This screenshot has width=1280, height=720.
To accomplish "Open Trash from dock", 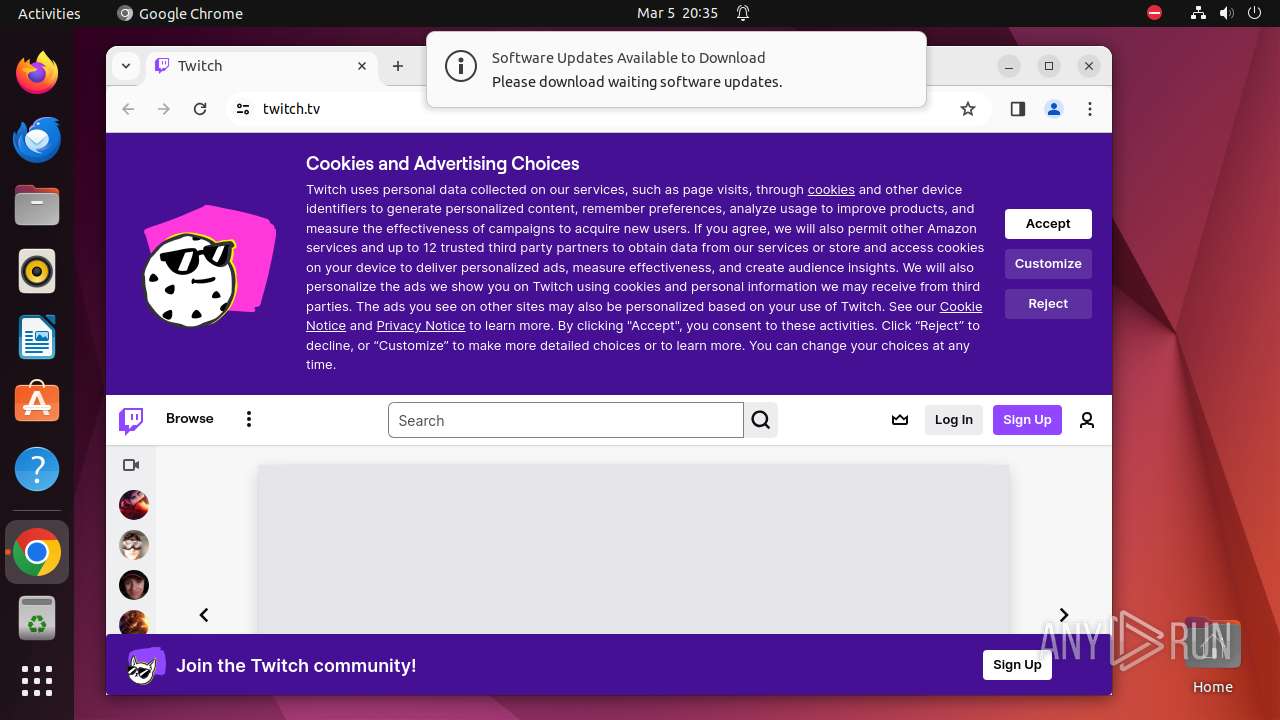I will coord(37,618).
